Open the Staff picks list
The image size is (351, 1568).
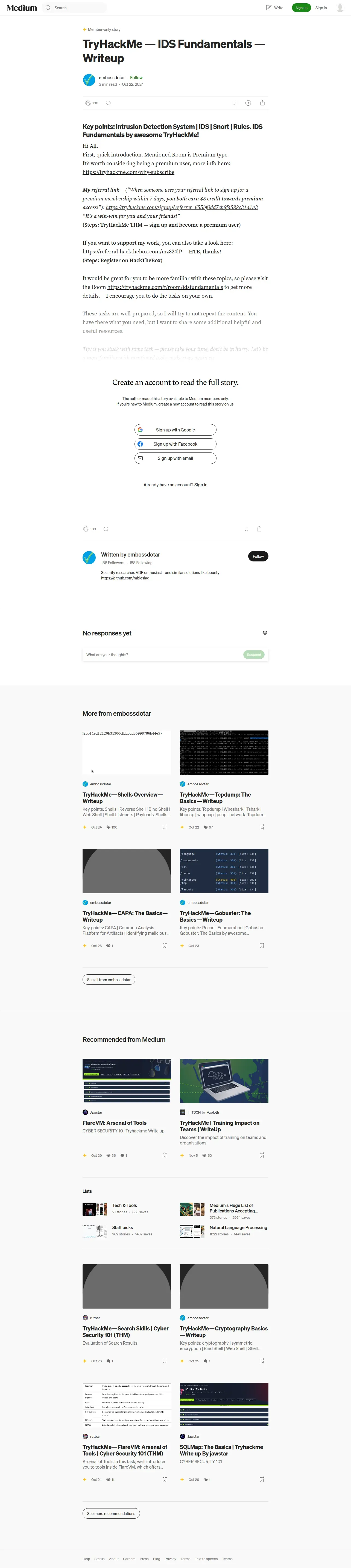pyautogui.click(x=122, y=1228)
